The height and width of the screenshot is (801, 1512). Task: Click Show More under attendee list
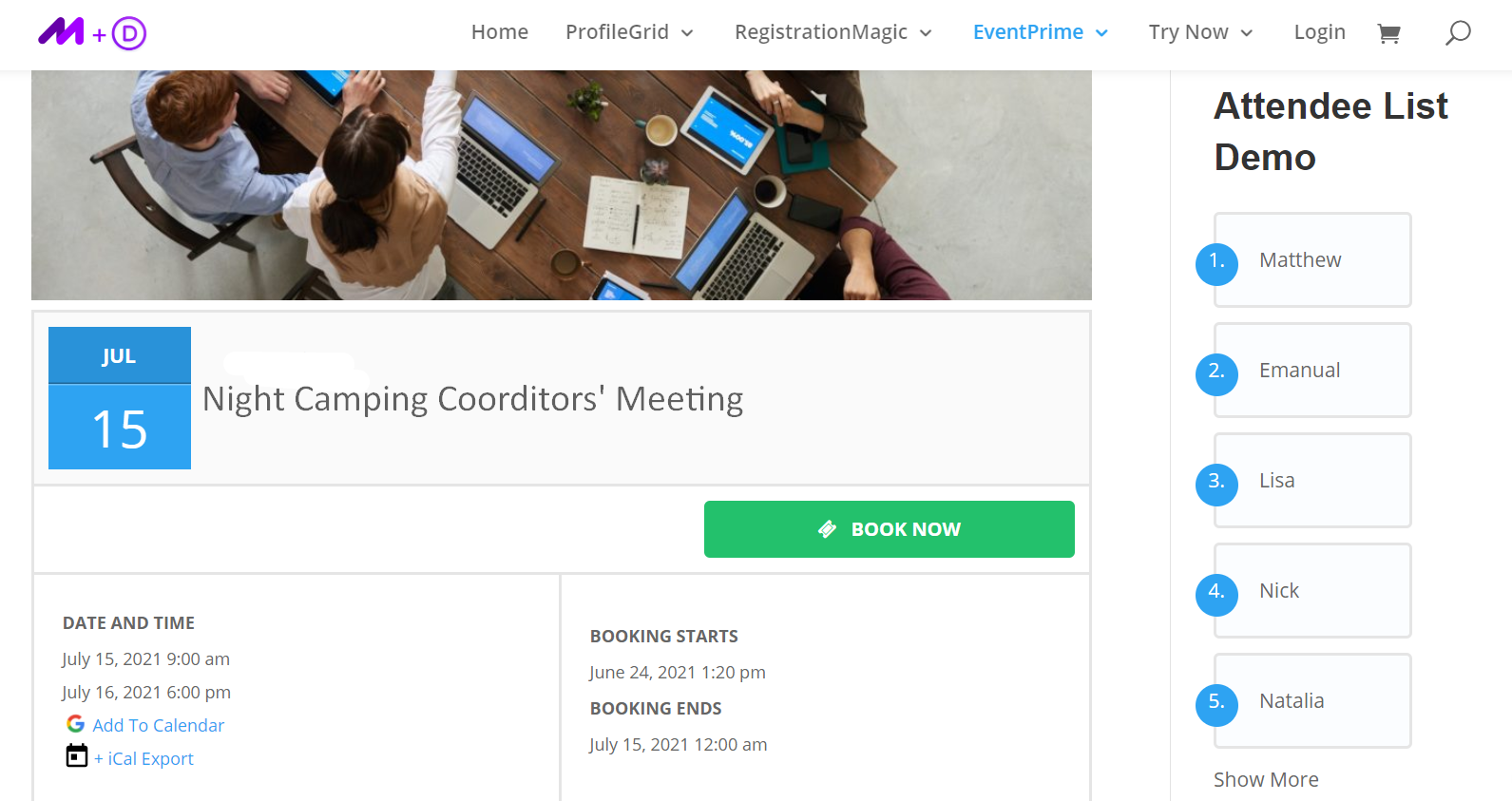click(1266, 779)
